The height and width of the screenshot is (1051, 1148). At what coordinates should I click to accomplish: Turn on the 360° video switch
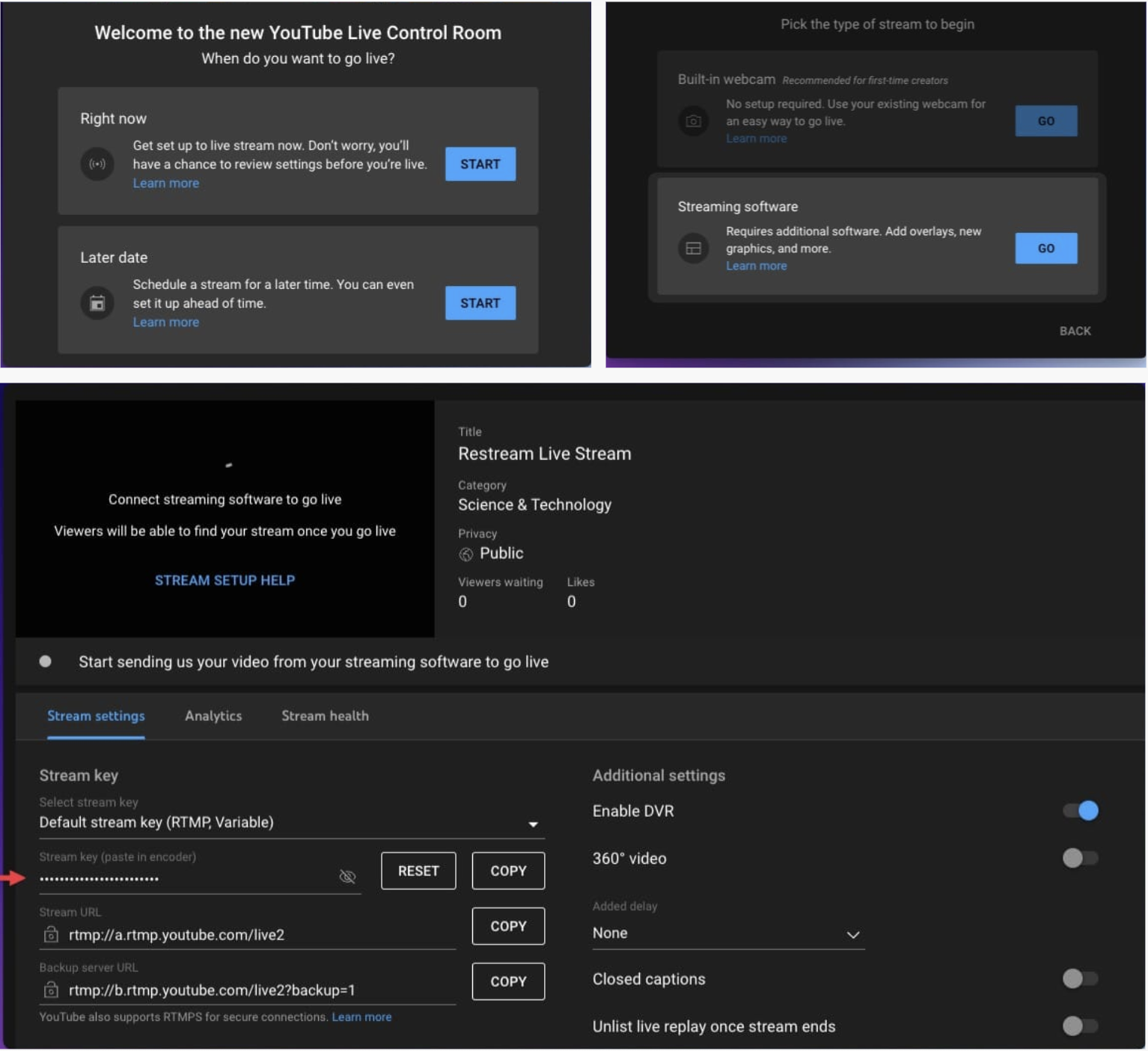click(x=1081, y=858)
